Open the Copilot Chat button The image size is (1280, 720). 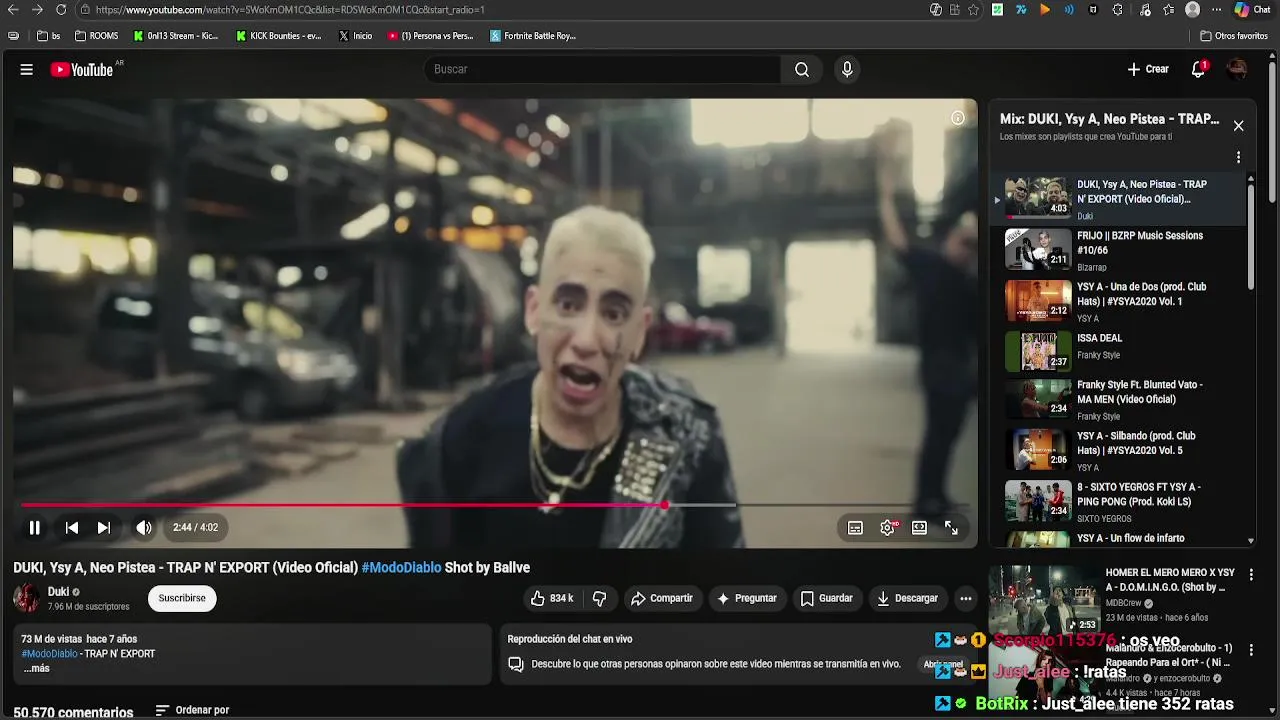(1253, 10)
